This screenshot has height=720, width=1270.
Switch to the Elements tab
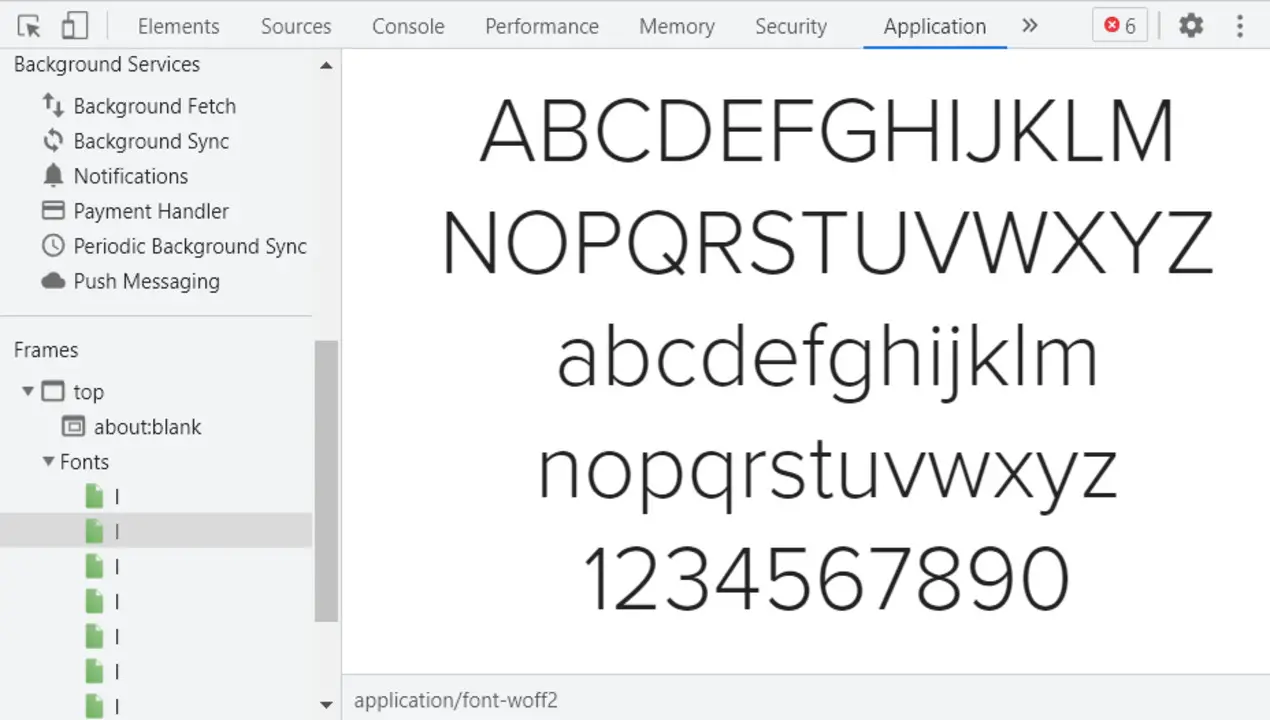[x=178, y=26]
